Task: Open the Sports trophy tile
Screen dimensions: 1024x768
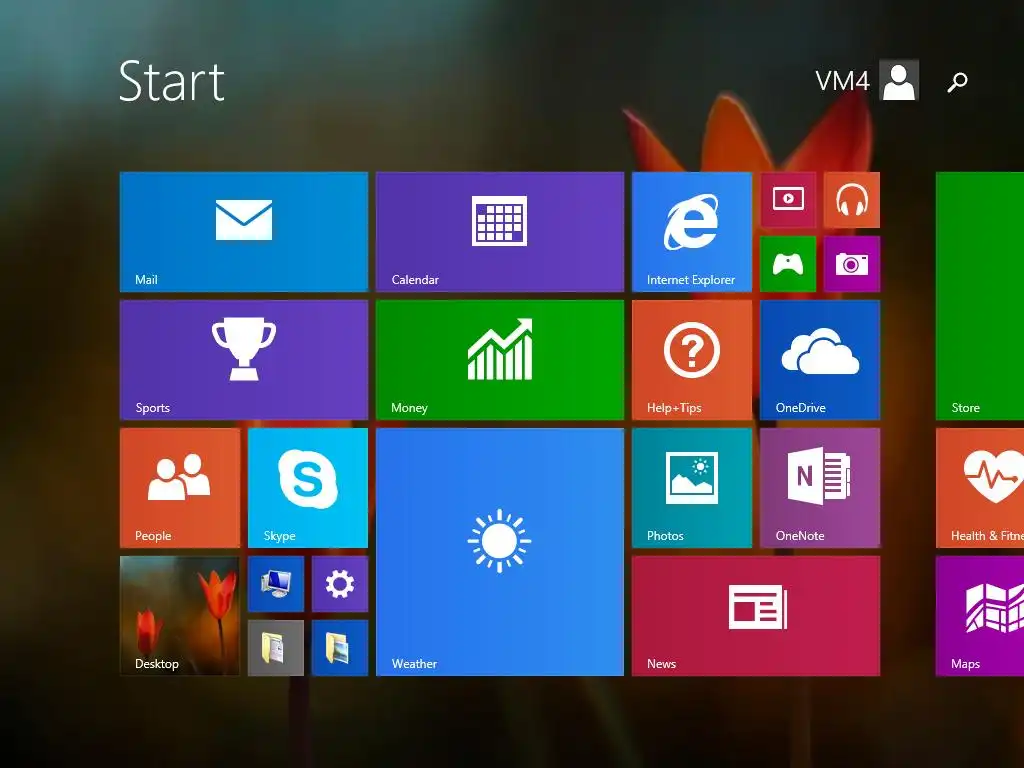Action: pos(244,360)
